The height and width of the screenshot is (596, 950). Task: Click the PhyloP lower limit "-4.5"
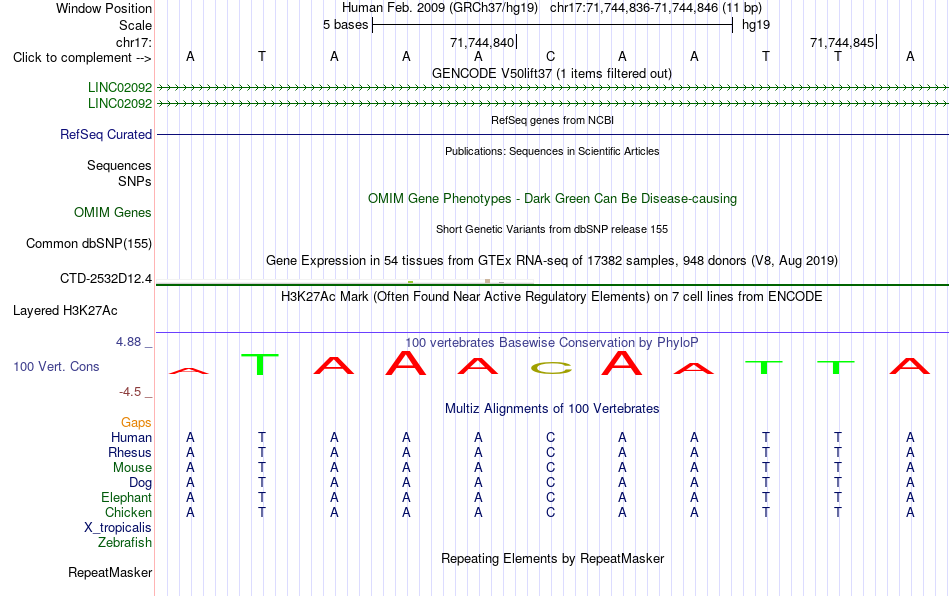point(130,392)
